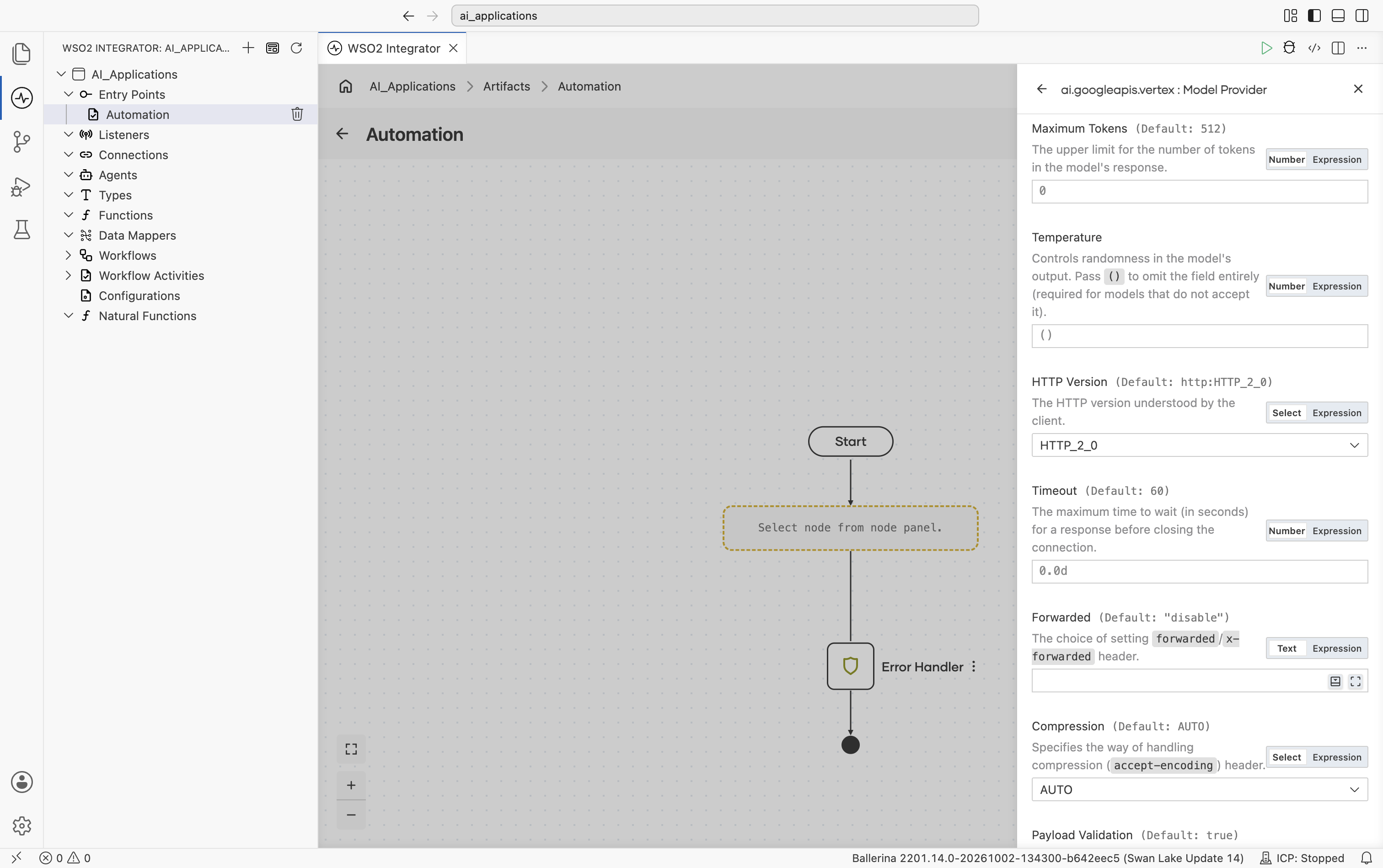Expand the Forwarded field editor

click(x=1356, y=681)
